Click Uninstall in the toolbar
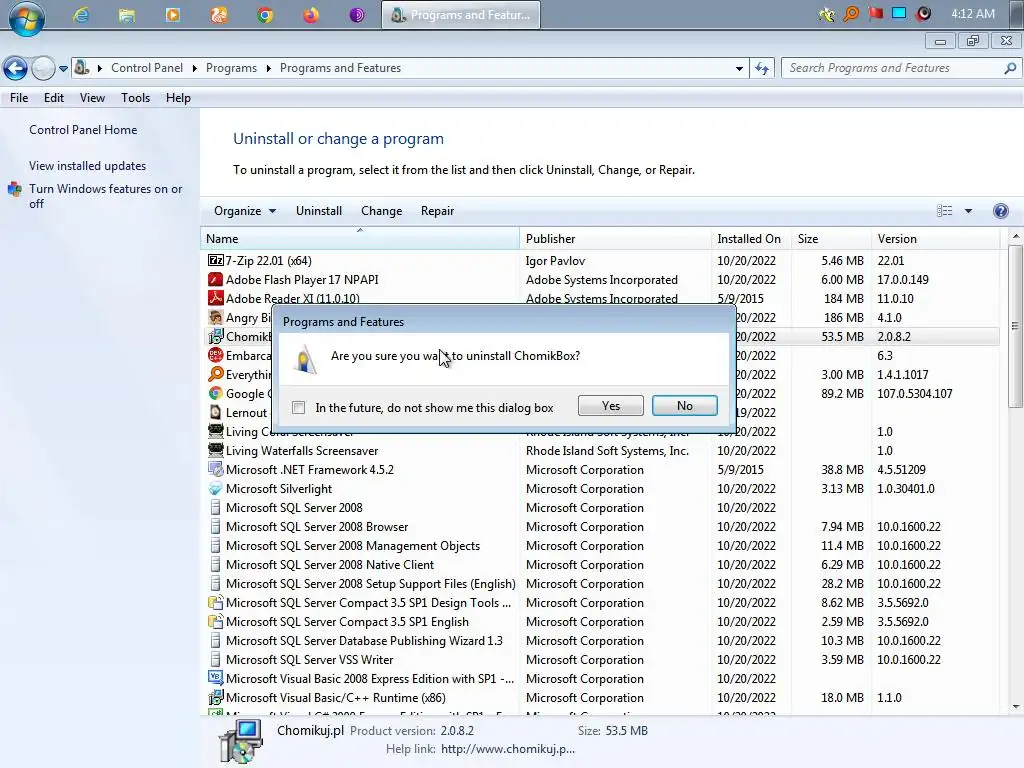Viewport: 1024px width, 768px height. pyautogui.click(x=319, y=211)
